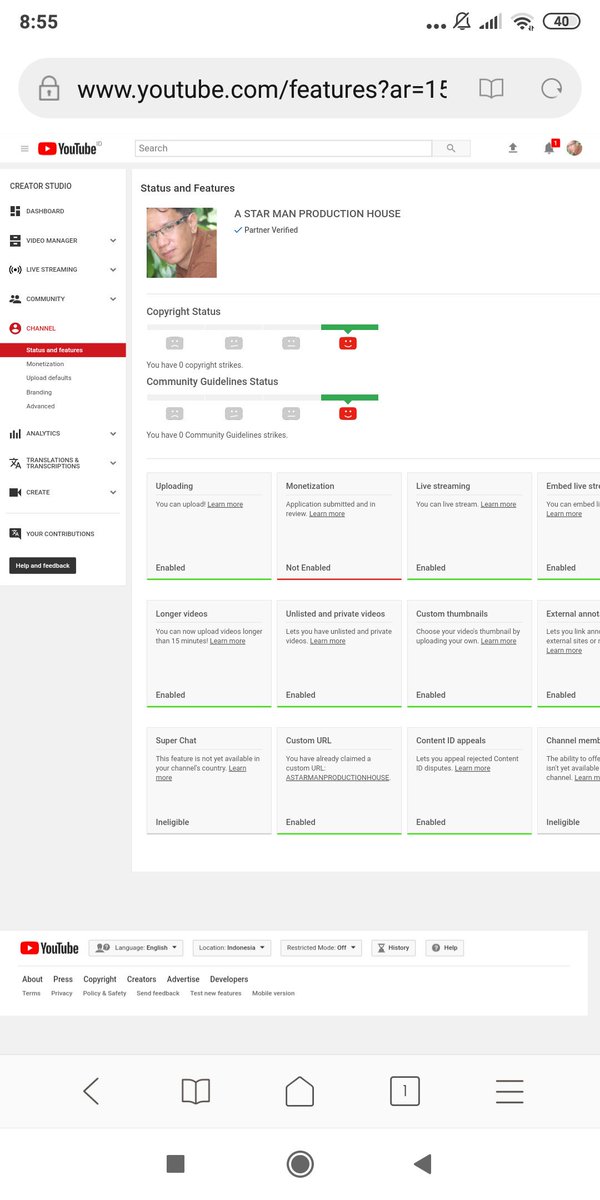Click the Your Contributions icon
The height and width of the screenshot is (1200, 600).
15,534
